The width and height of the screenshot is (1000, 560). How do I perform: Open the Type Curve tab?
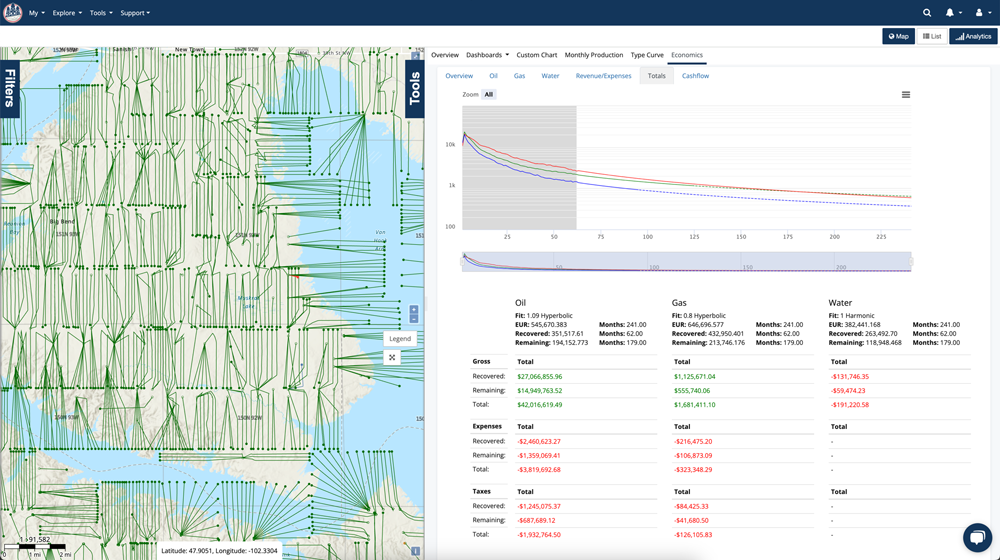pyautogui.click(x=647, y=55)
